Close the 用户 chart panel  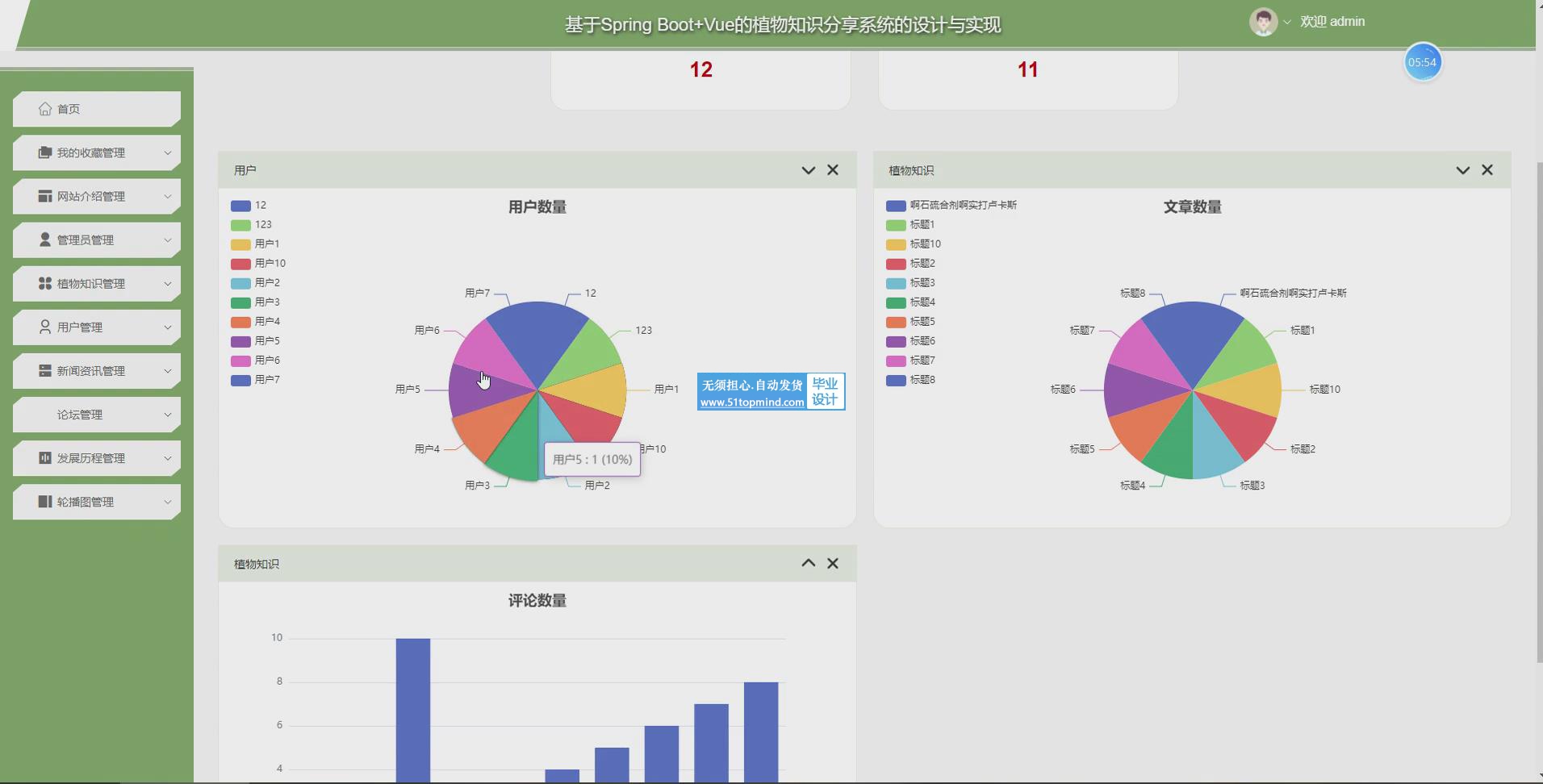click(833, 170)
